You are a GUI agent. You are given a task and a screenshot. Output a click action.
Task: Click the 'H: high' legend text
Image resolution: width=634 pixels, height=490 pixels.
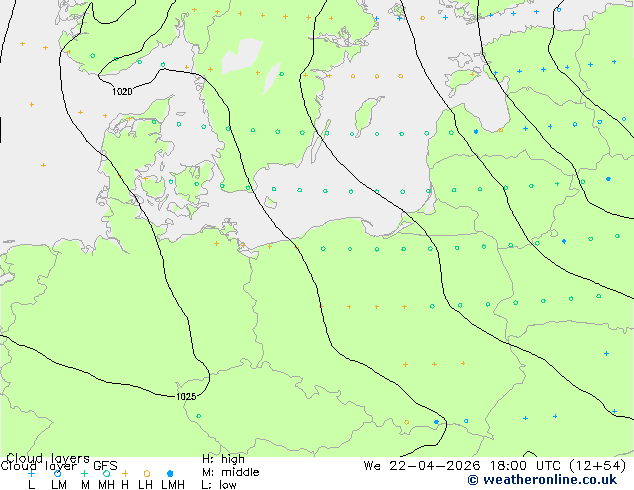[x=223, y=459]
